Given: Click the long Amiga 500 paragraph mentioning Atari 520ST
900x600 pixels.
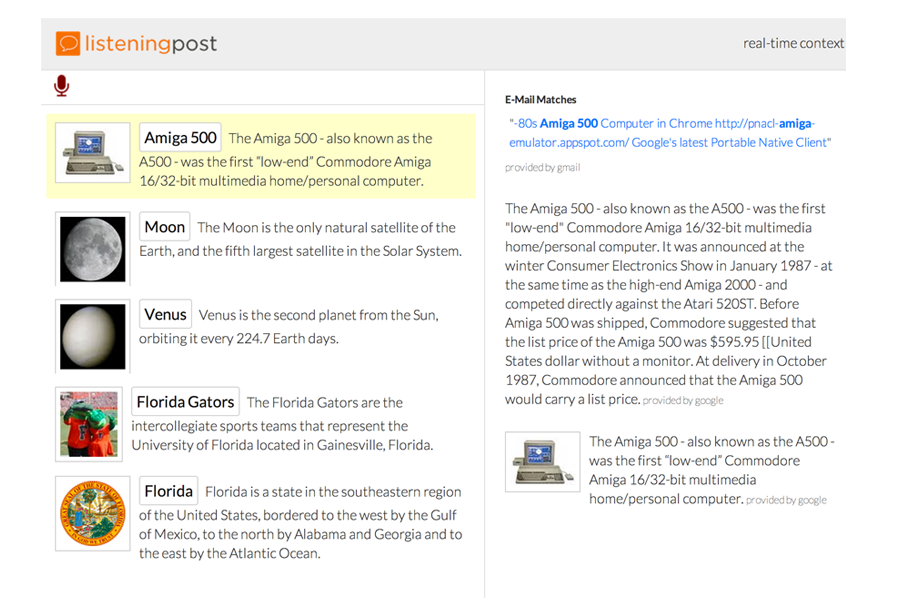Looking at the screenshot, I should coord(668,304).
